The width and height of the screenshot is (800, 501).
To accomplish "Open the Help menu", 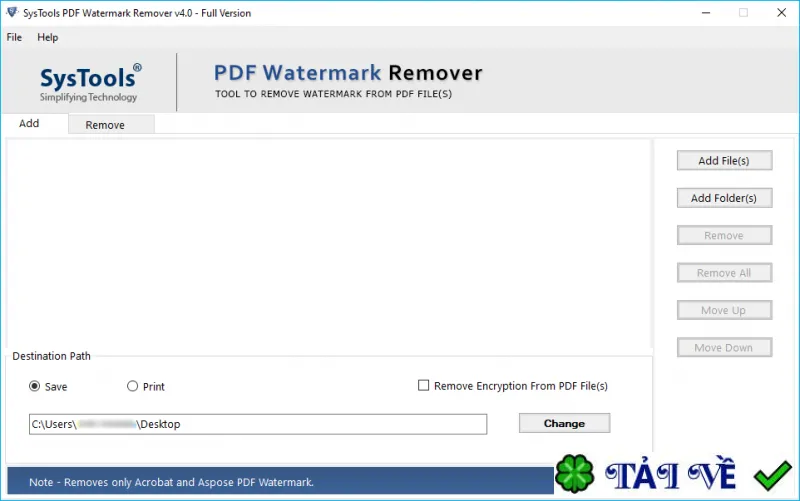I will 47,37.
